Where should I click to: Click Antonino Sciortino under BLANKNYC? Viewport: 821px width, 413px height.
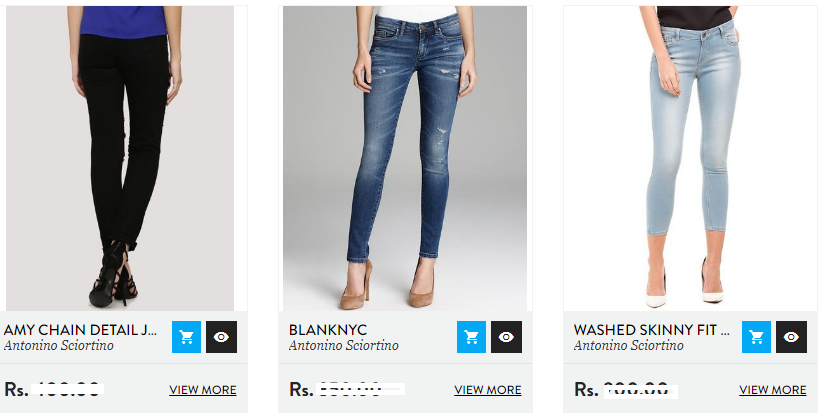coord(343,345)
